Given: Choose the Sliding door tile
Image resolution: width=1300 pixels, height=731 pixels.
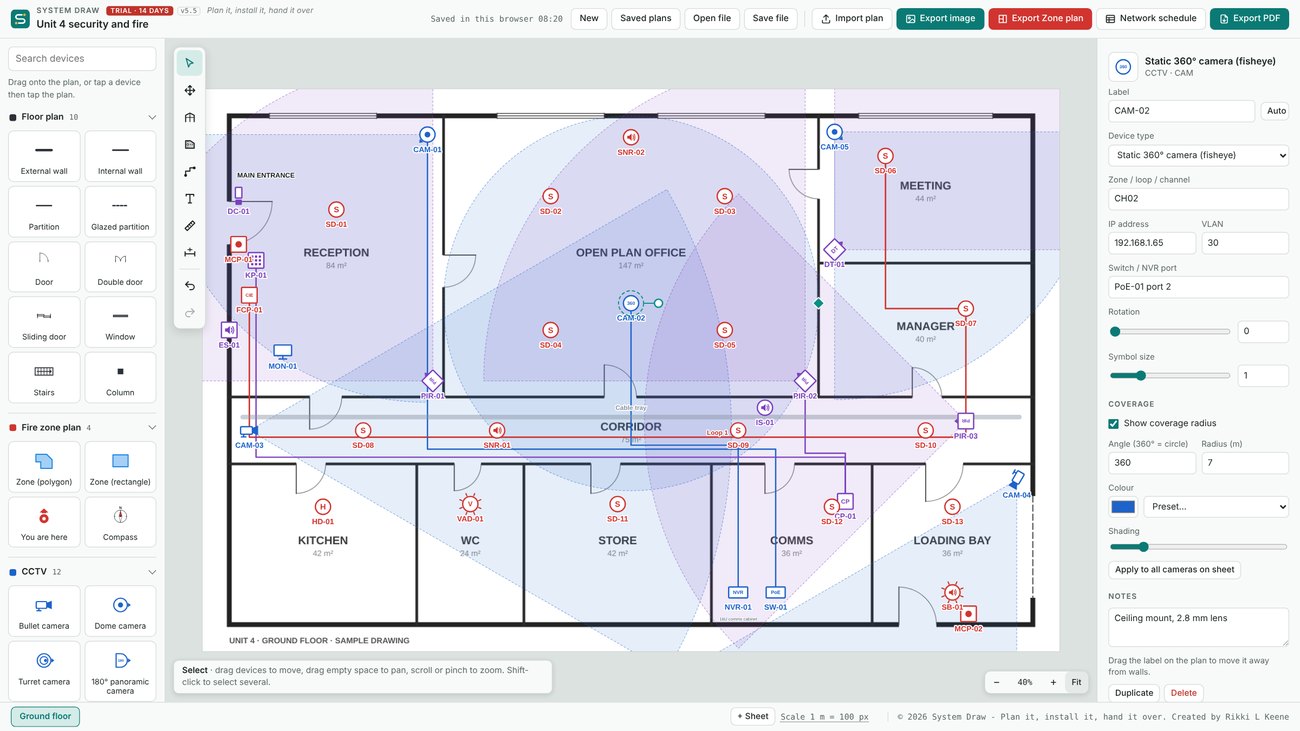Looking at the screenshot, I should click(x=44, y=322).
